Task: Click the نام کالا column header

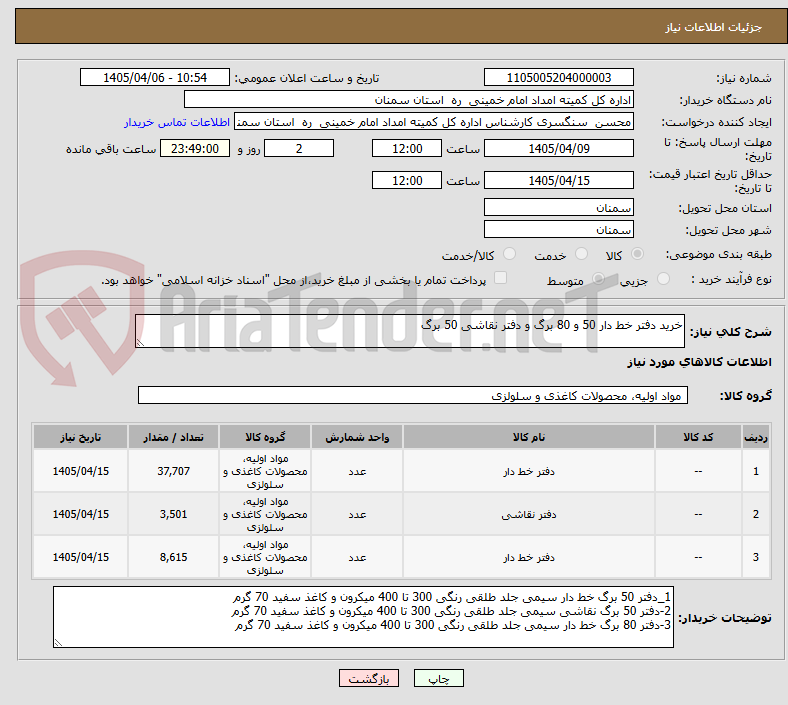Action: 529,437
